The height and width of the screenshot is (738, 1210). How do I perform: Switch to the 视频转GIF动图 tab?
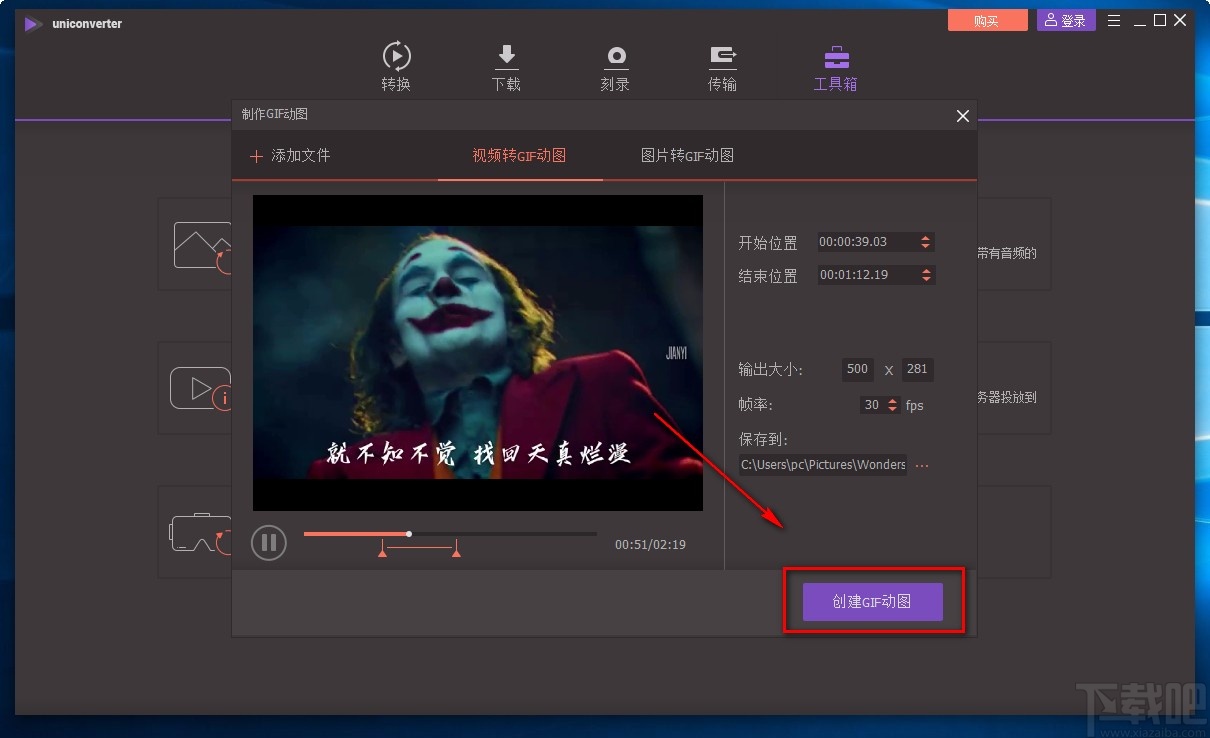(x=519, y=156)
